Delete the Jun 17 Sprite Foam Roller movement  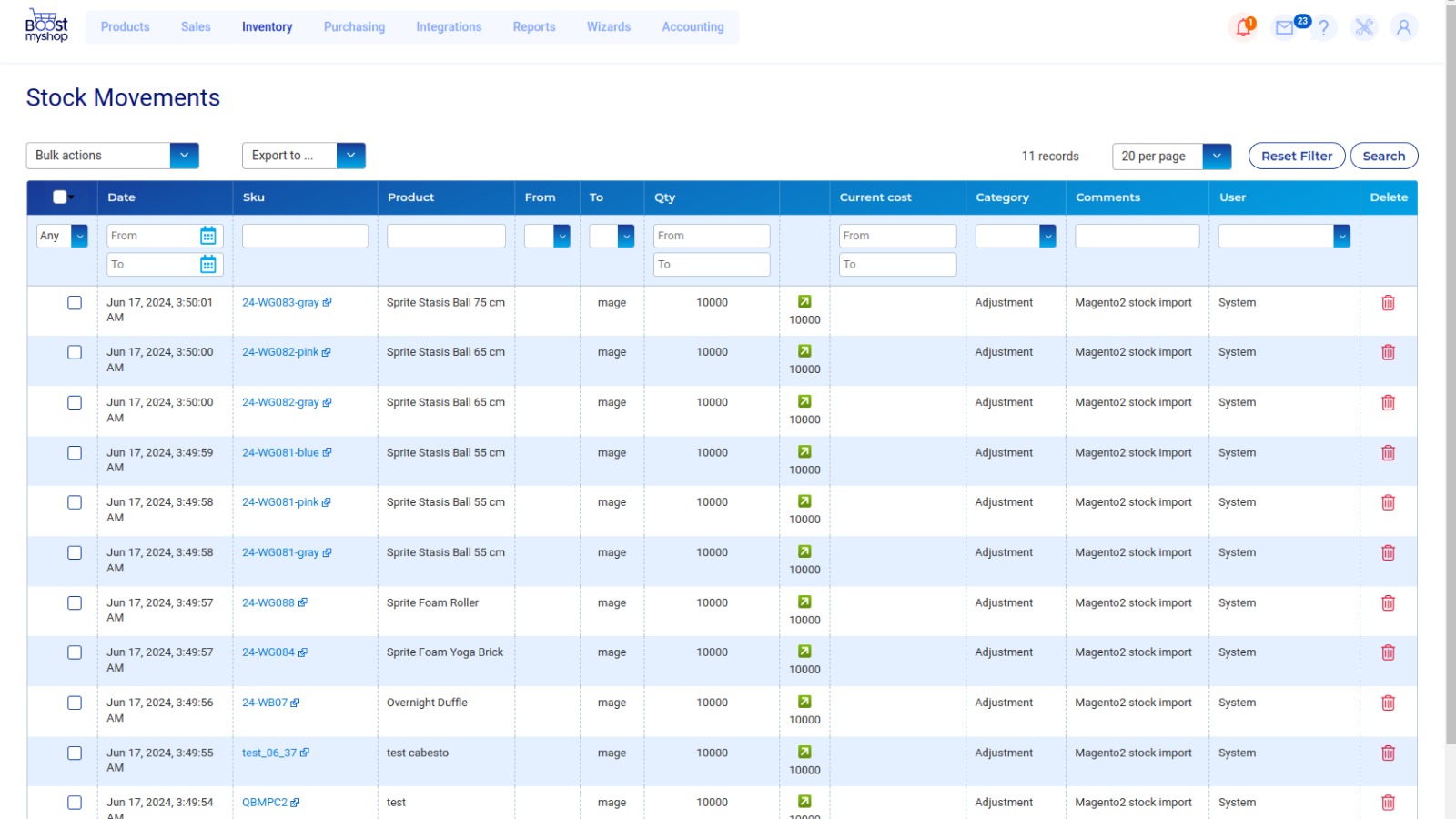pyautogui.click(x=1389, y=602)
